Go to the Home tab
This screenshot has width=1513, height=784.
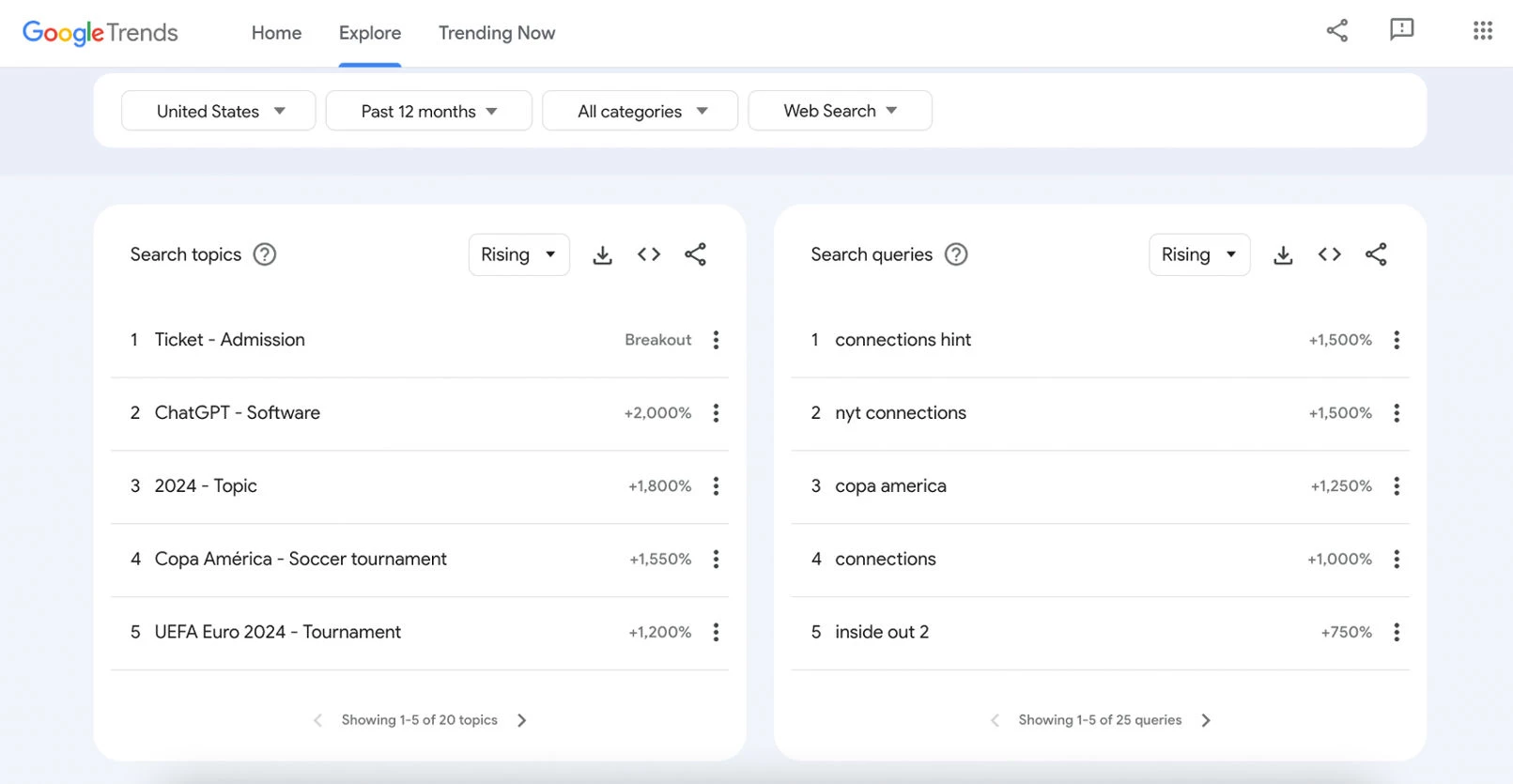276,33
